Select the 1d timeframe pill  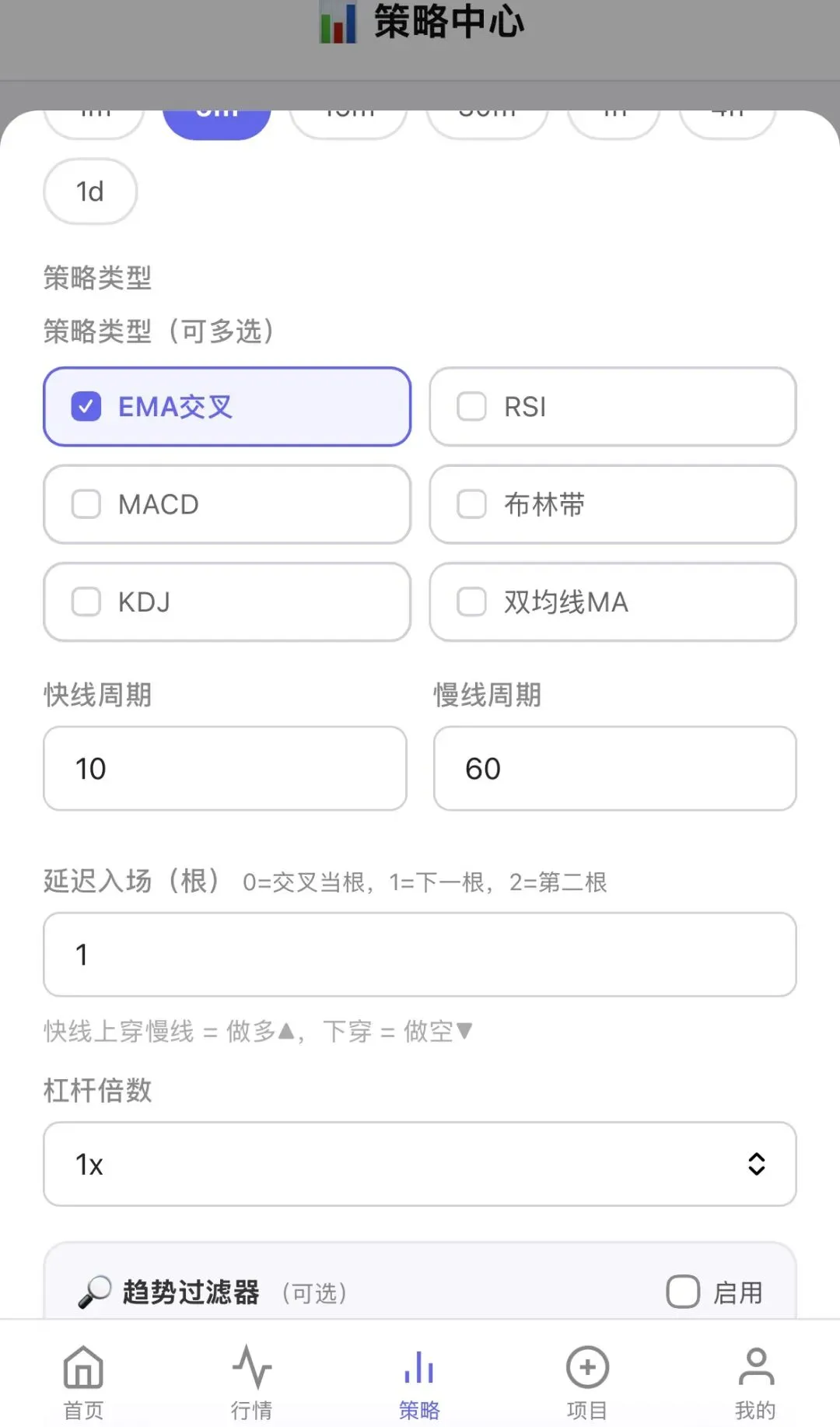[90, 191]
